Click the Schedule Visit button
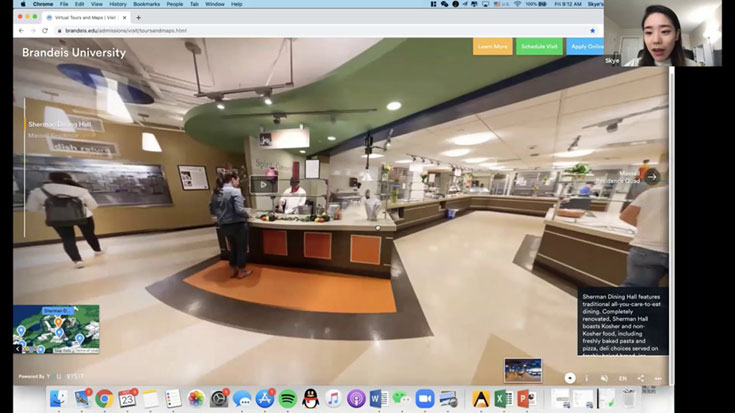The height and width of the screenshot is (413, 735). (539, 46)
